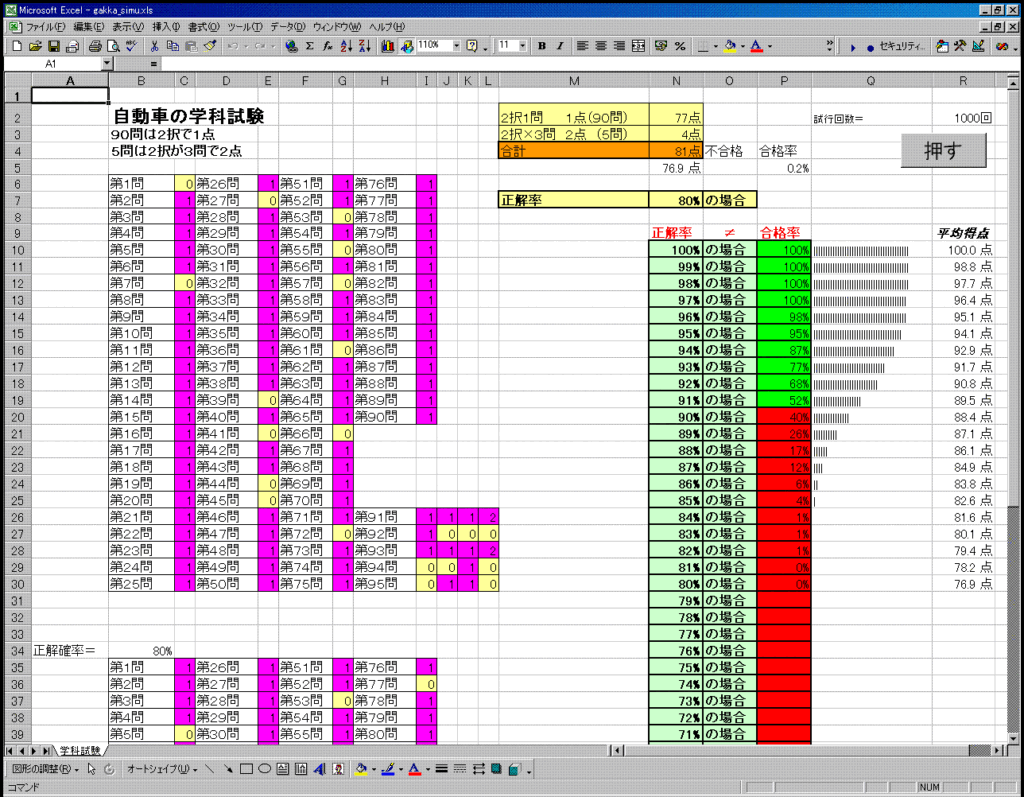
Task: Run the spelling check
Action: click(x=131, y=46)
